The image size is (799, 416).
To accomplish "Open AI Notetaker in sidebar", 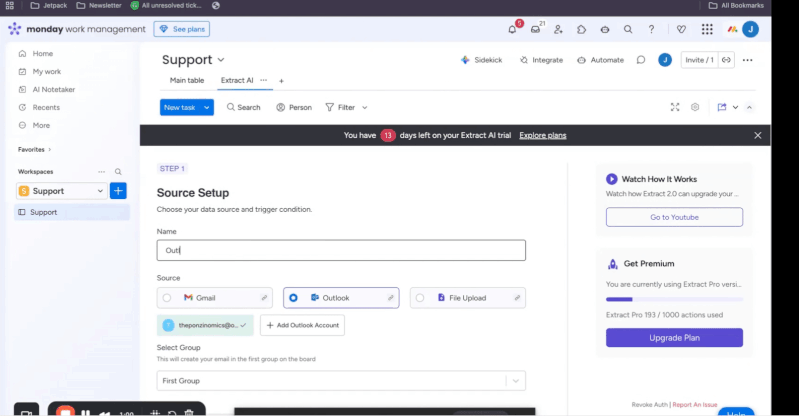I will pos(54,90).
